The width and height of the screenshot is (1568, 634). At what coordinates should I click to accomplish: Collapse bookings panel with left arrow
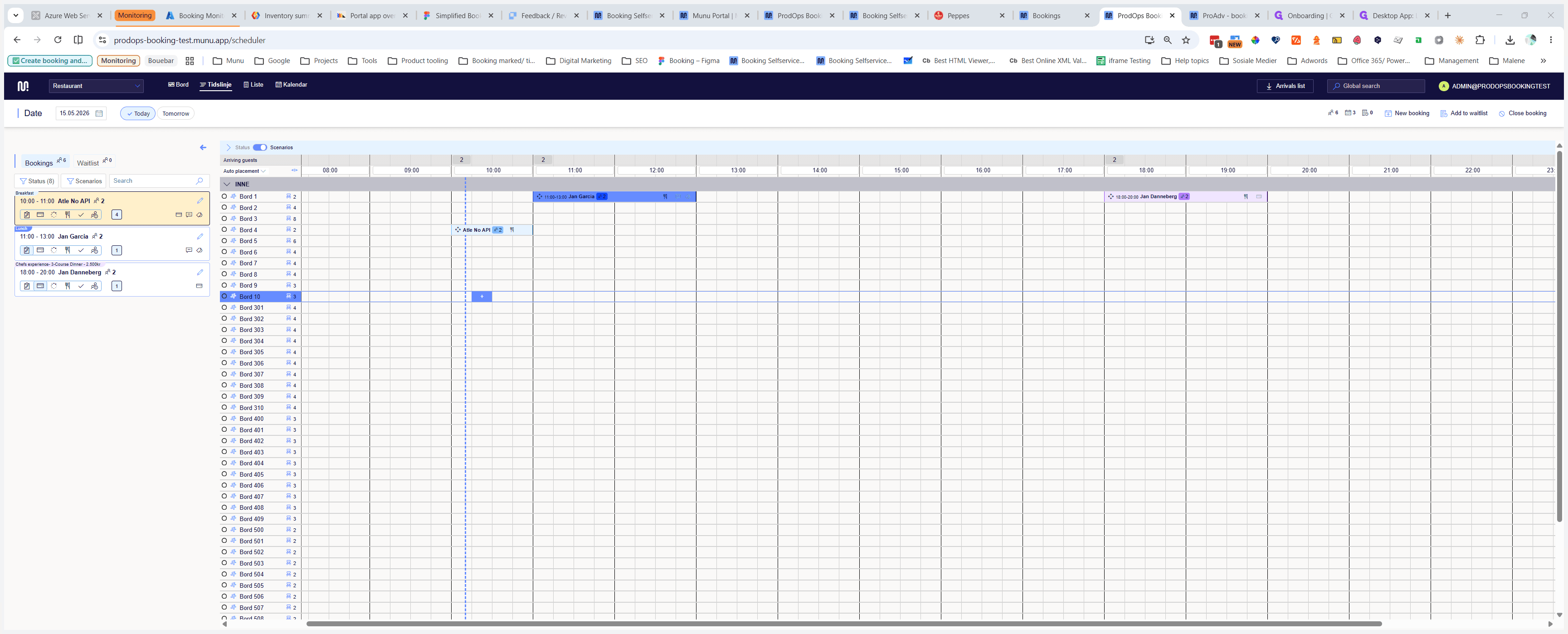[x=203, y=147]
